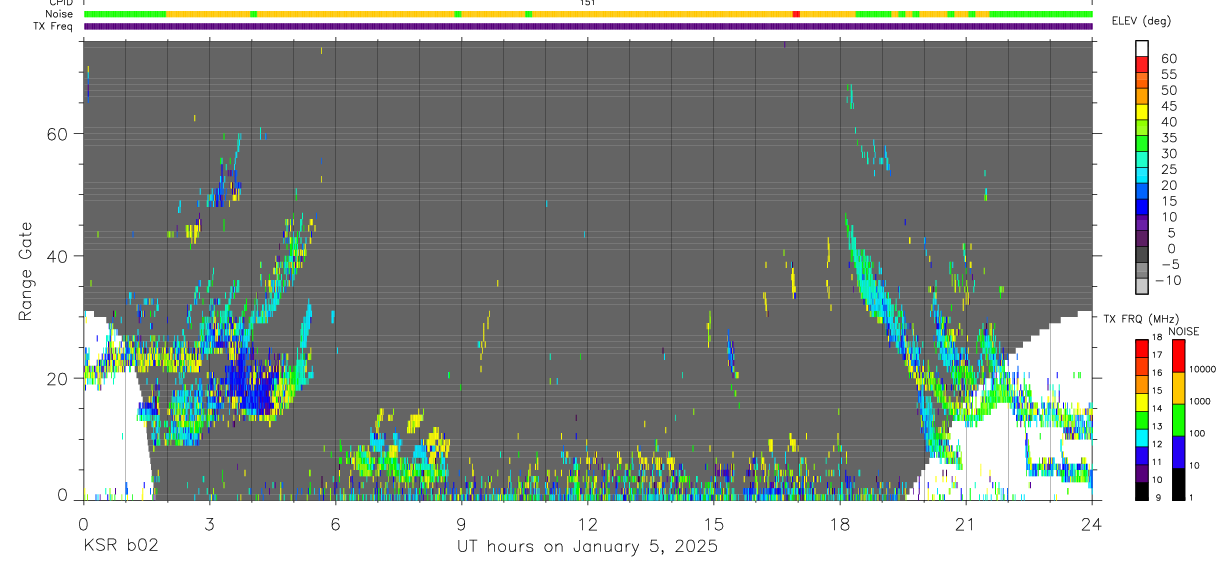
Task: Click the red segment in the Noise bar
Action: point(796,14)
